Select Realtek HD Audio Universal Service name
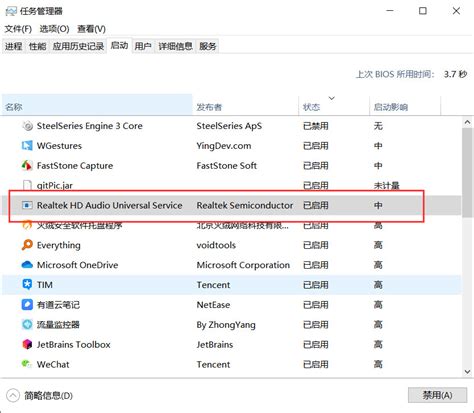Image resolution: width=474 pixels, height=413 pixels. tap(109, 205)
